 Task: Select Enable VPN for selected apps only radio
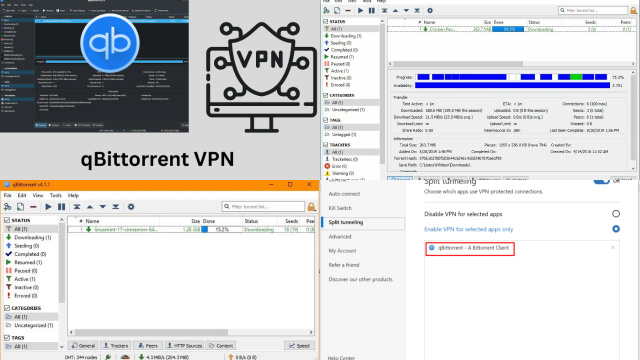(616, 229)
